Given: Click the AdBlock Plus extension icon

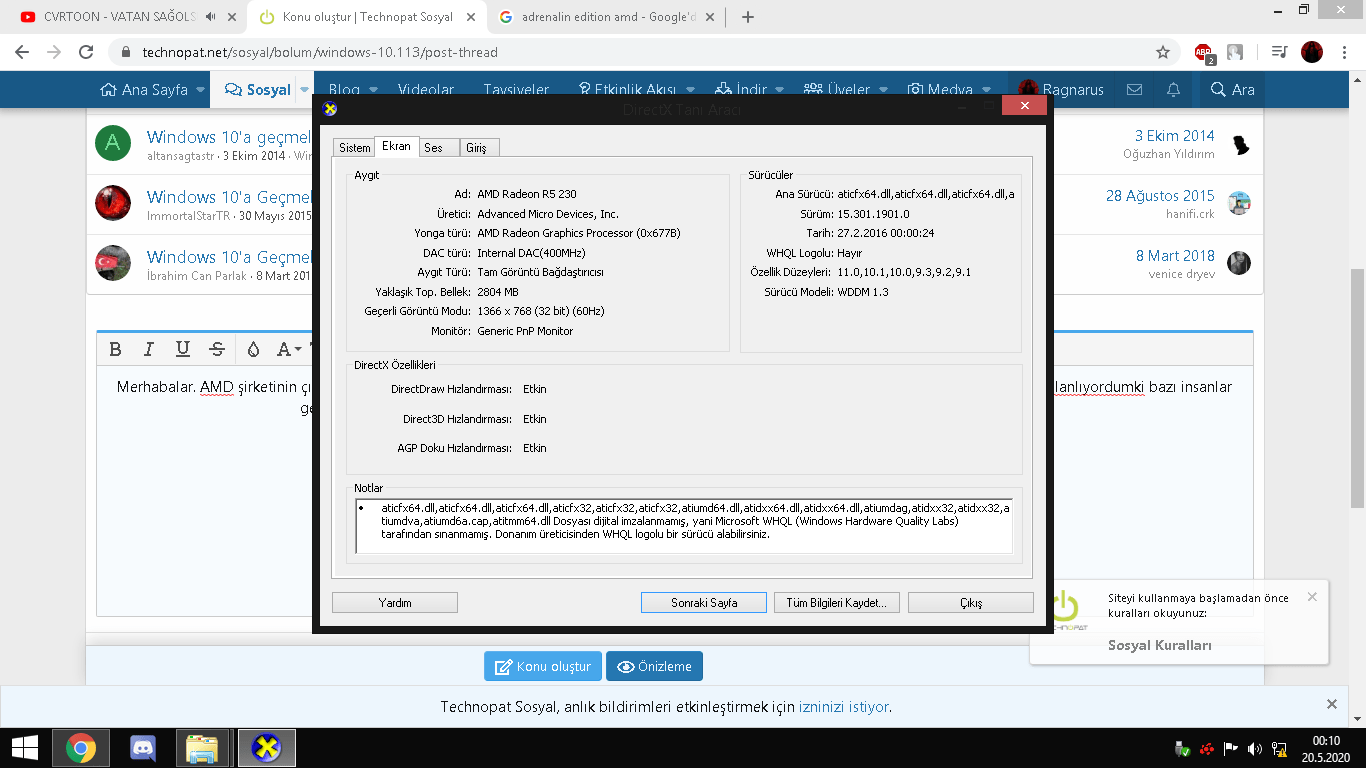Looking at the screenshot, I should coord(1204,53).
